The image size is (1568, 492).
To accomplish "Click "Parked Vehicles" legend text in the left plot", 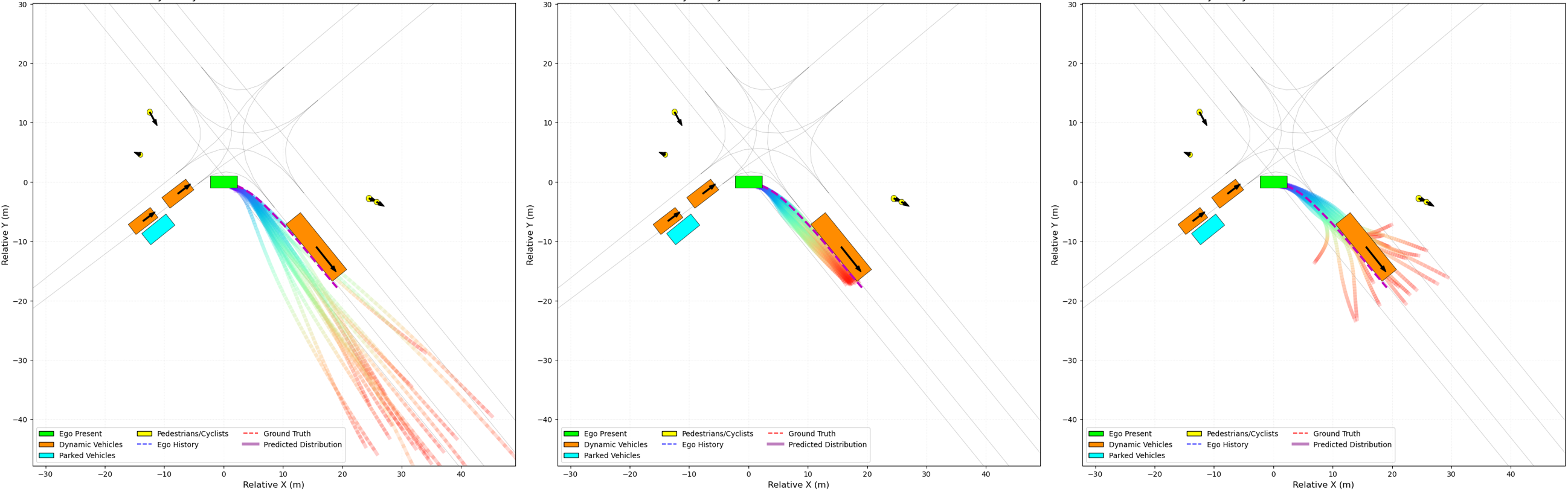I will pos(87,456).
